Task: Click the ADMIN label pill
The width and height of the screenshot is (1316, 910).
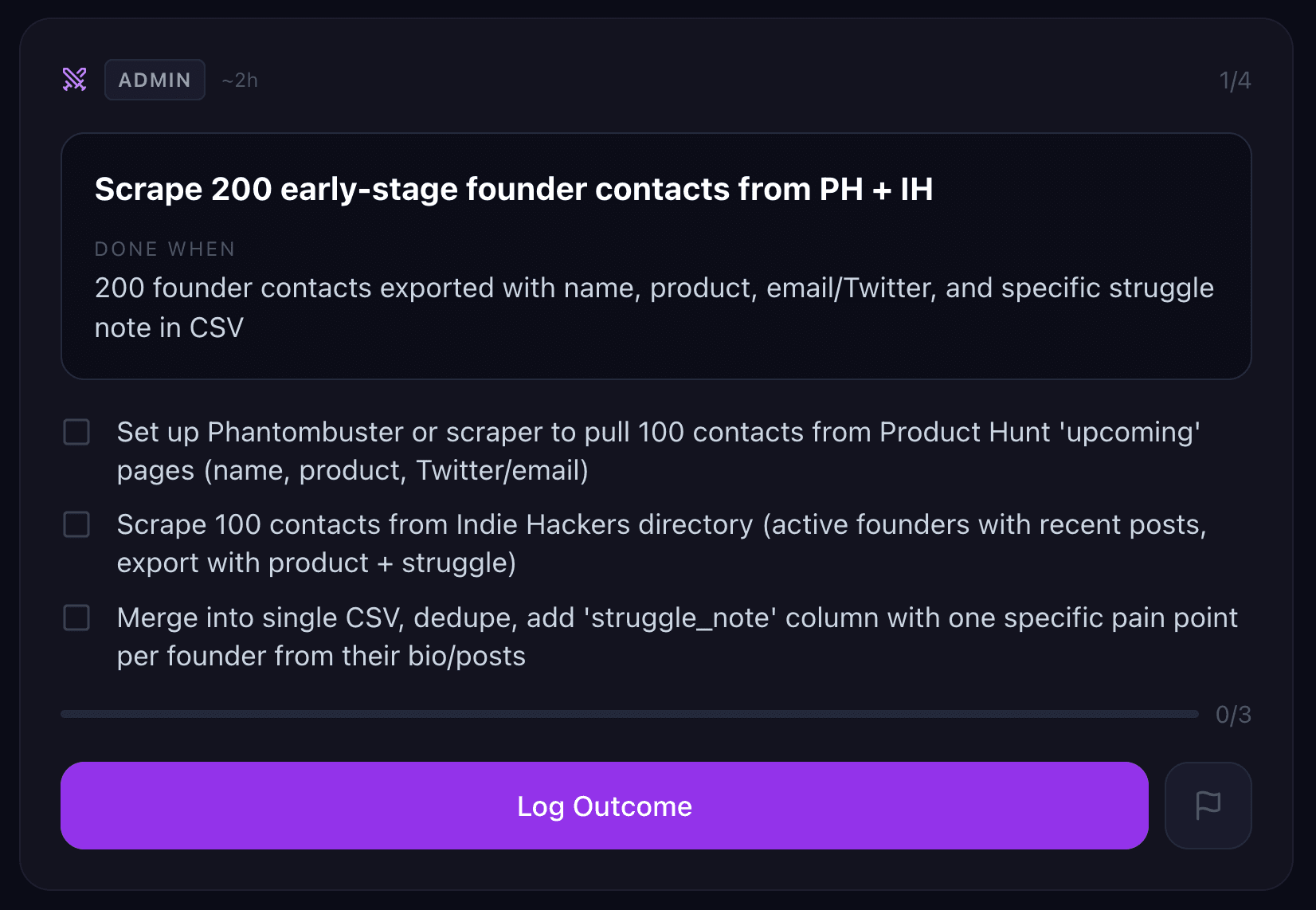Action: [155, 79]
